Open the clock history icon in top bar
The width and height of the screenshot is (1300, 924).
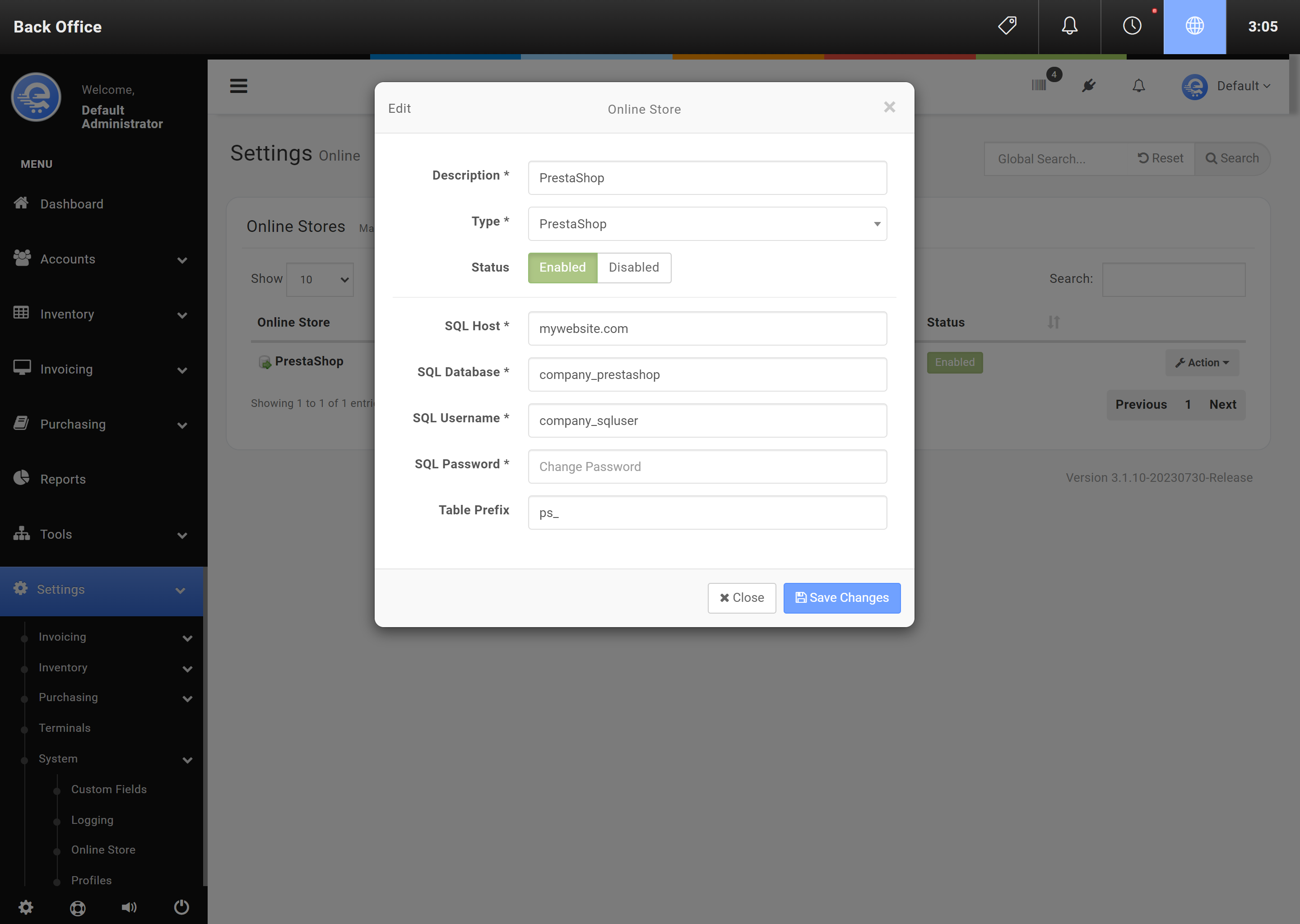(1132, 26)
